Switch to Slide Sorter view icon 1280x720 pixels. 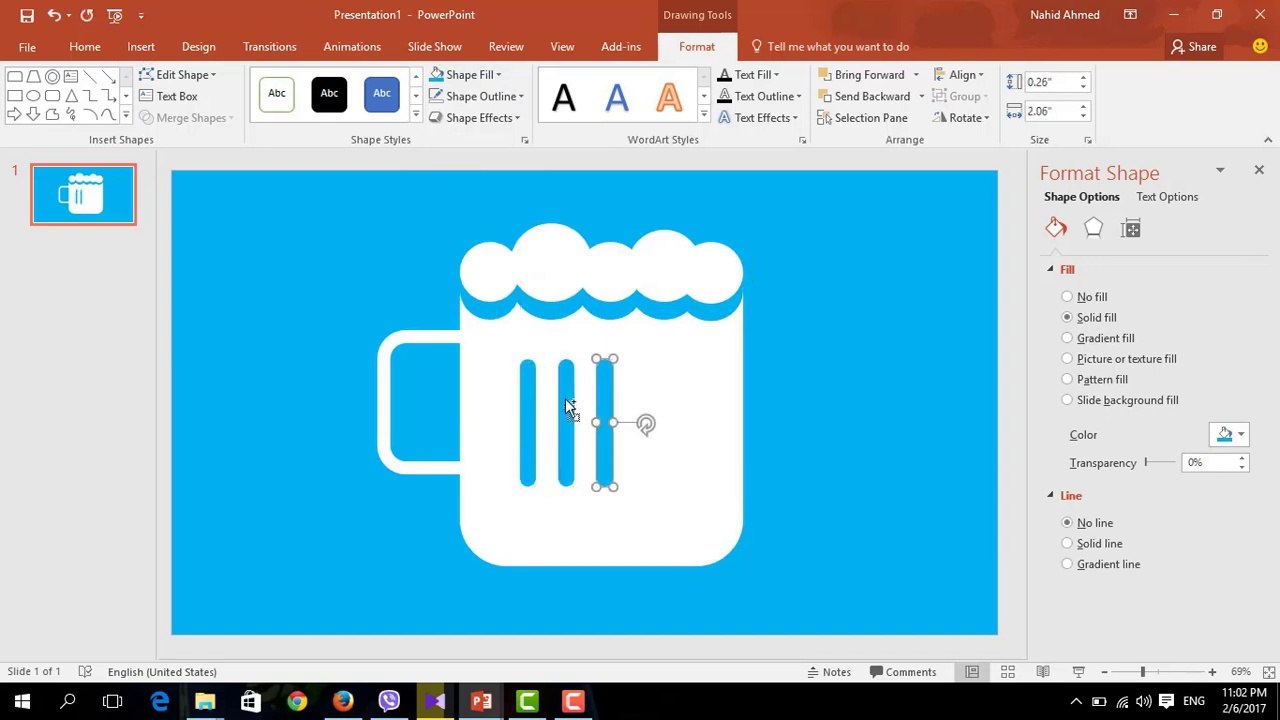[1007, 672]
